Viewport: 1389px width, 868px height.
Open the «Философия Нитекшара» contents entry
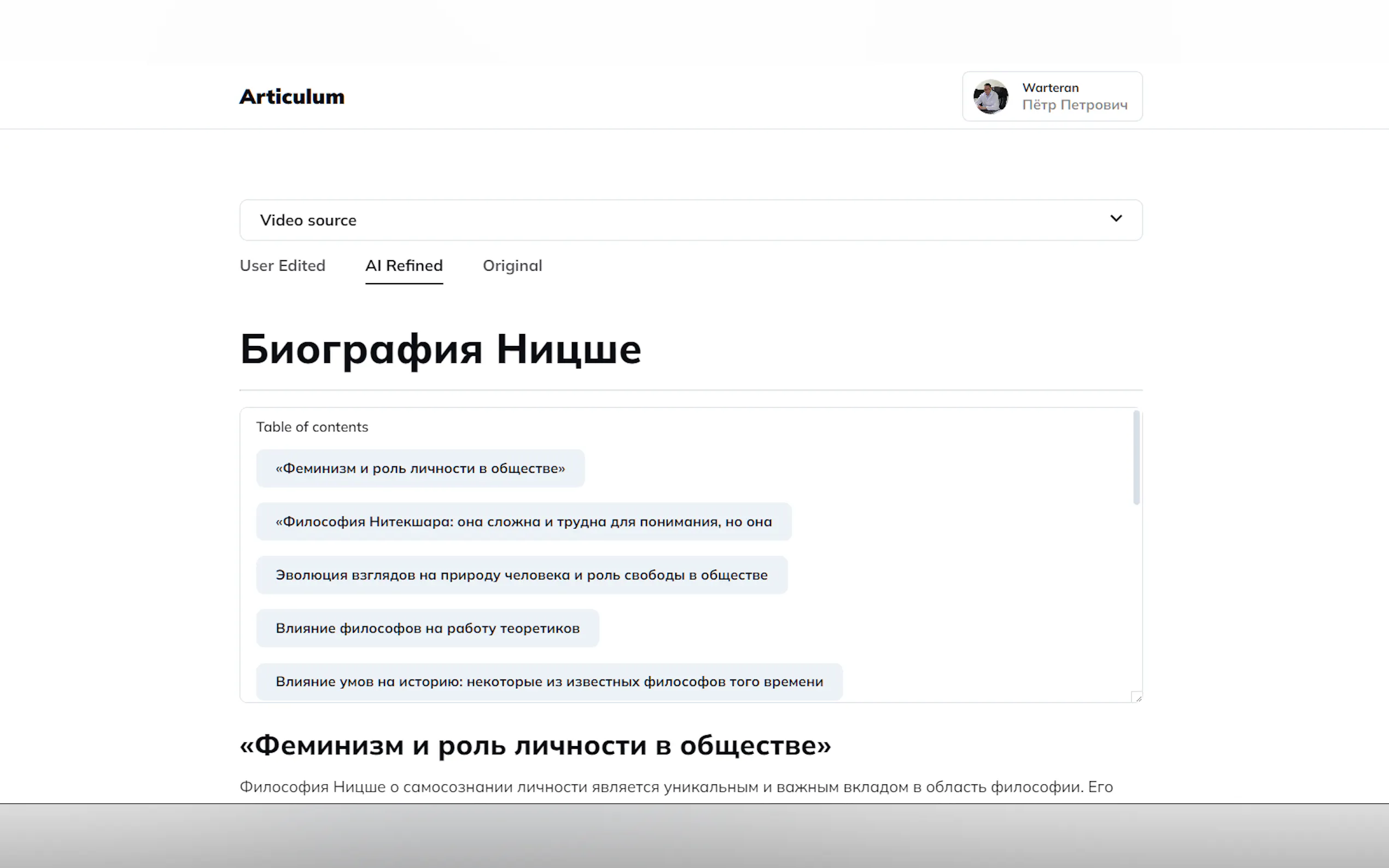click(523, 522)
